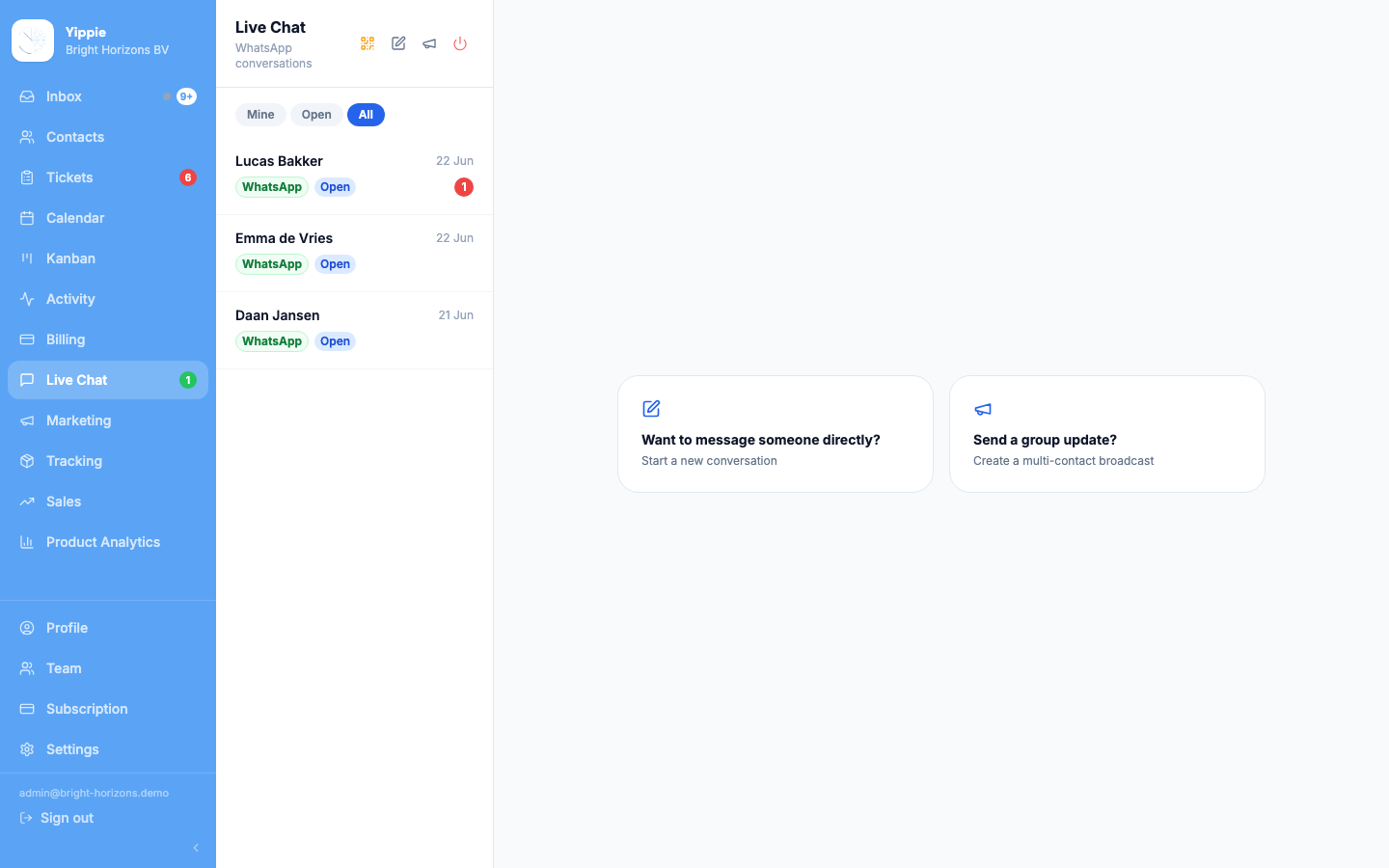1389x868 pixels.
Task: Open Product Analytics section
Action: 108,542
